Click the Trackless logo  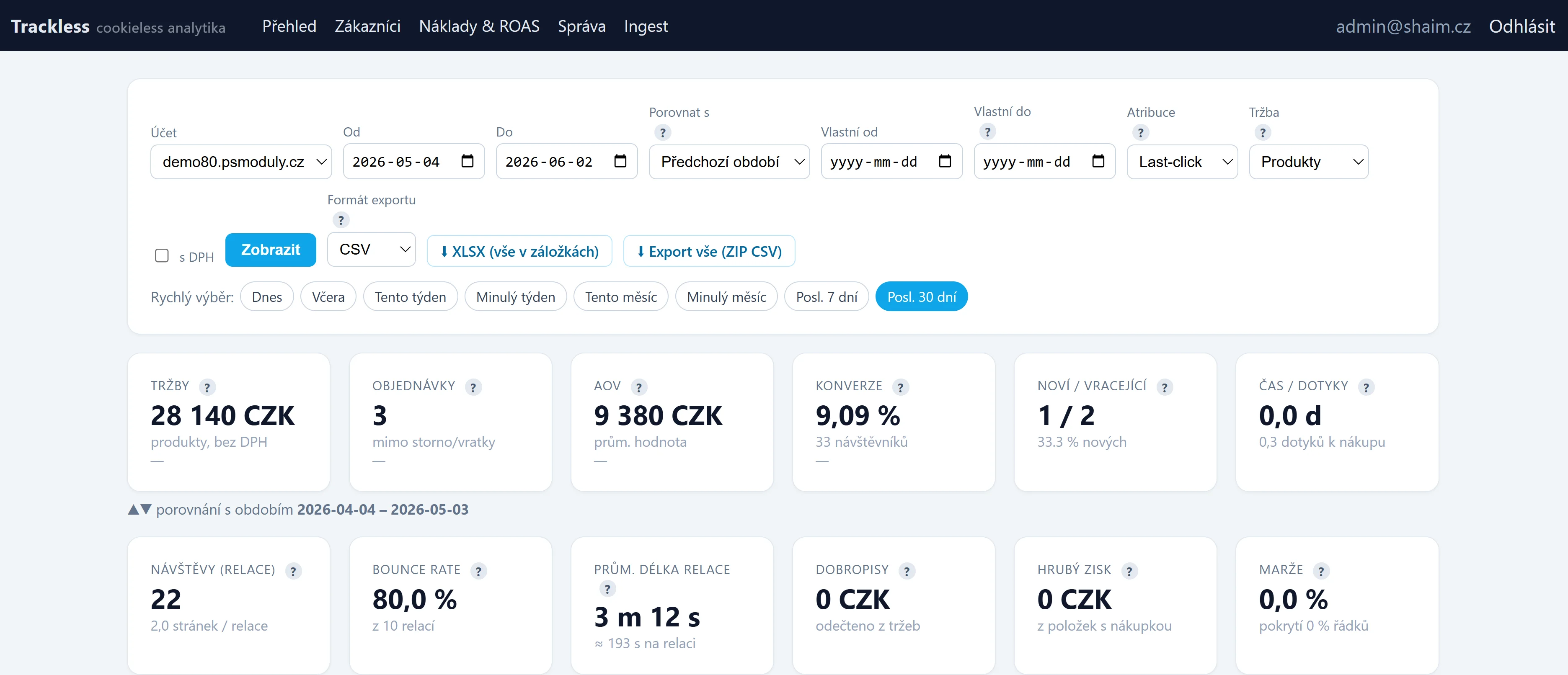pos(50,26)
